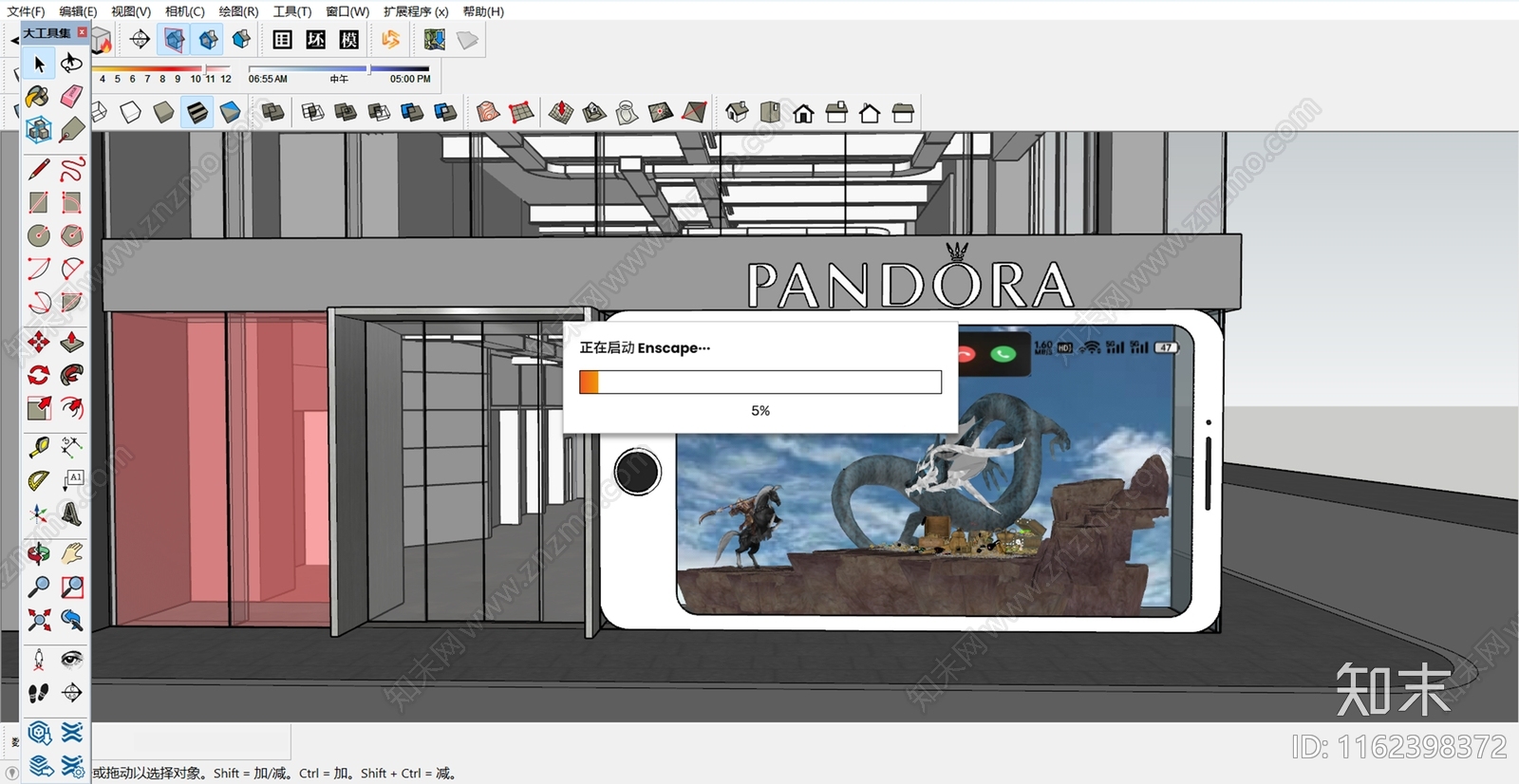Select the Move tool with red arrows
The height and width of the screenshot is (784, 1519).
39,342
